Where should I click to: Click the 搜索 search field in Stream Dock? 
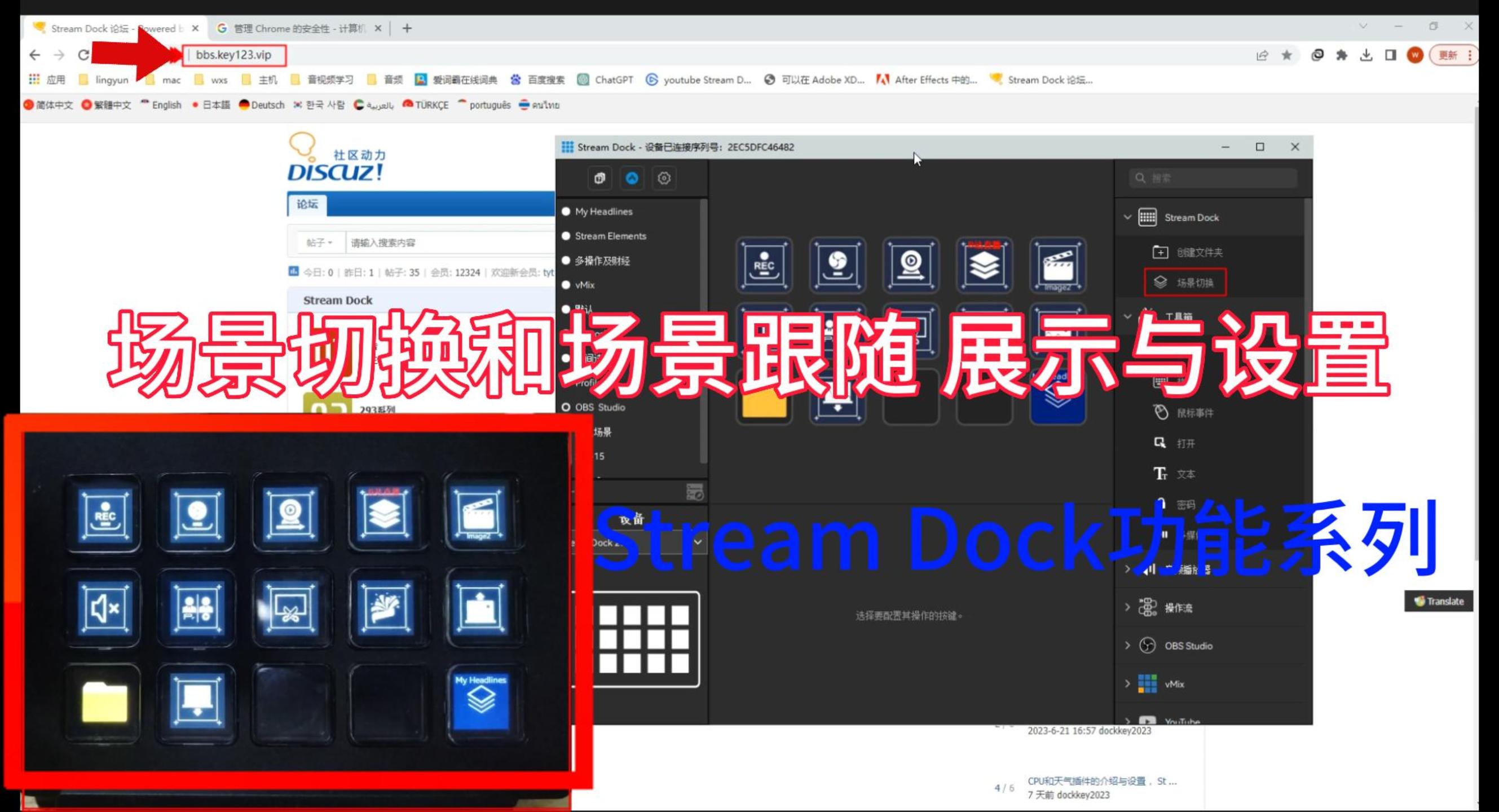point(1213,178)
